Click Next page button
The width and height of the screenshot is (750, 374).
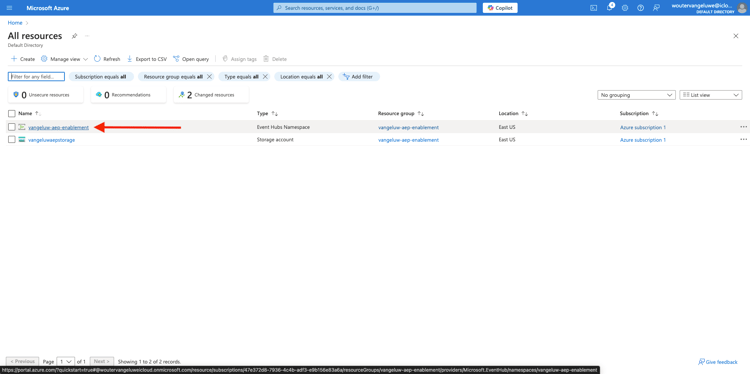(102, 362)
